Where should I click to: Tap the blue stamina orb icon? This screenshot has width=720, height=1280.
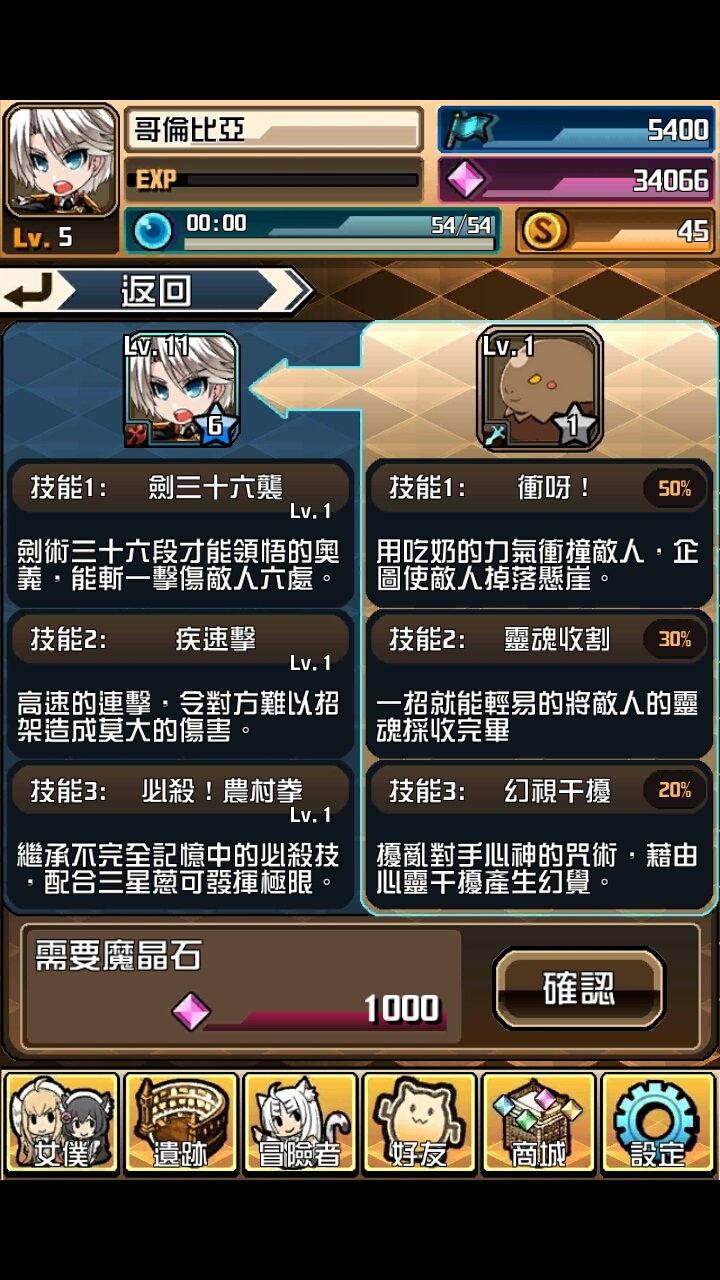coord(153,231)
